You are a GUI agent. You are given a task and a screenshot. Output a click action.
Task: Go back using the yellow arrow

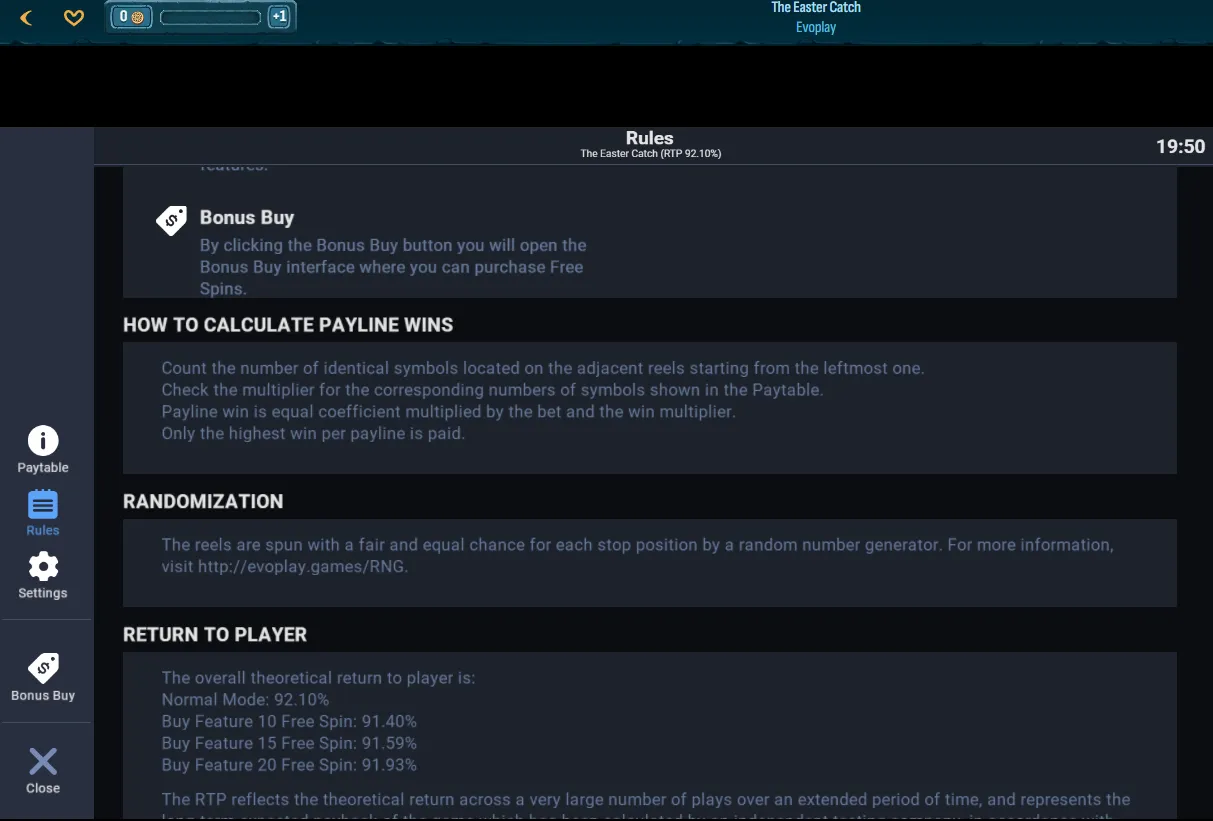point(27,17)
